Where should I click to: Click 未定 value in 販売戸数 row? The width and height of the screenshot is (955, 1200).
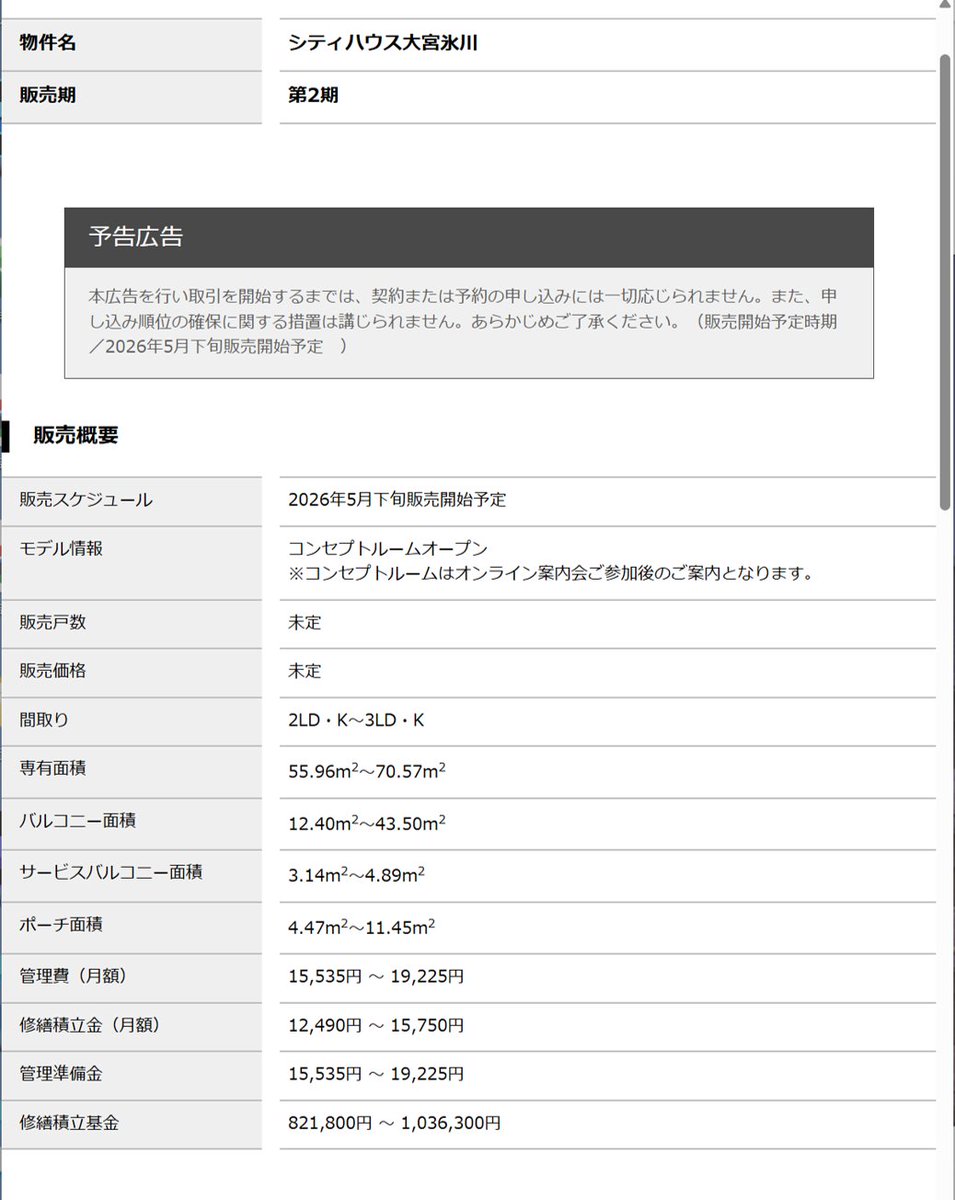(x=305, y=622)
